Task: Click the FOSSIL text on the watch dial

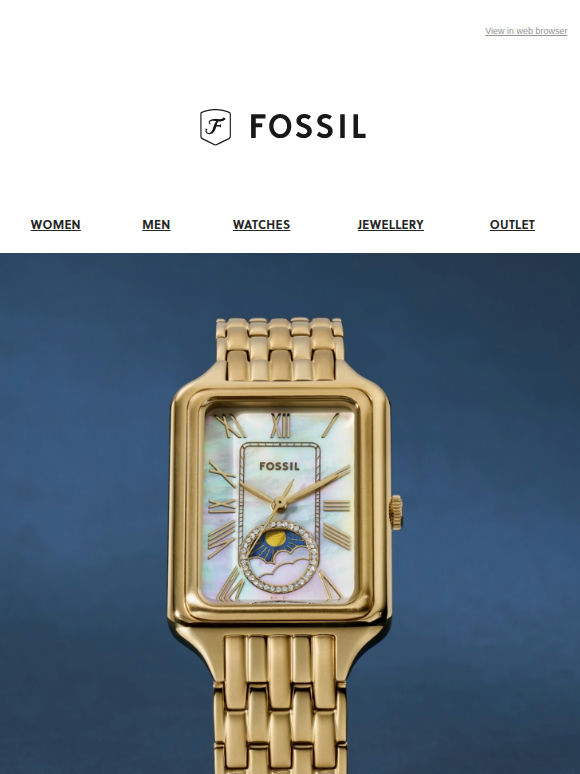Action: 279,466
